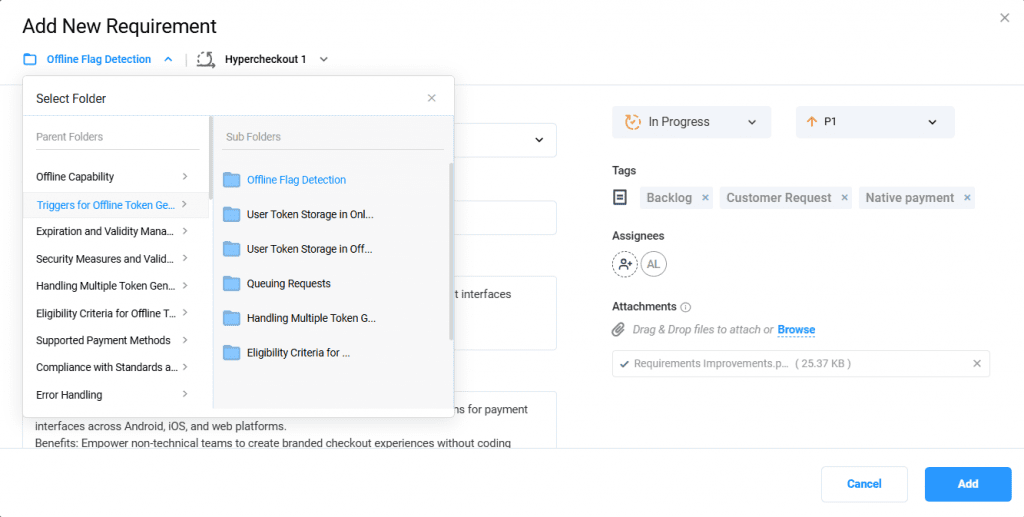The height and width of the screenshot is (517, 1024).
Task: Select the Offline Capability parent folder
Action: pos(112,177)
